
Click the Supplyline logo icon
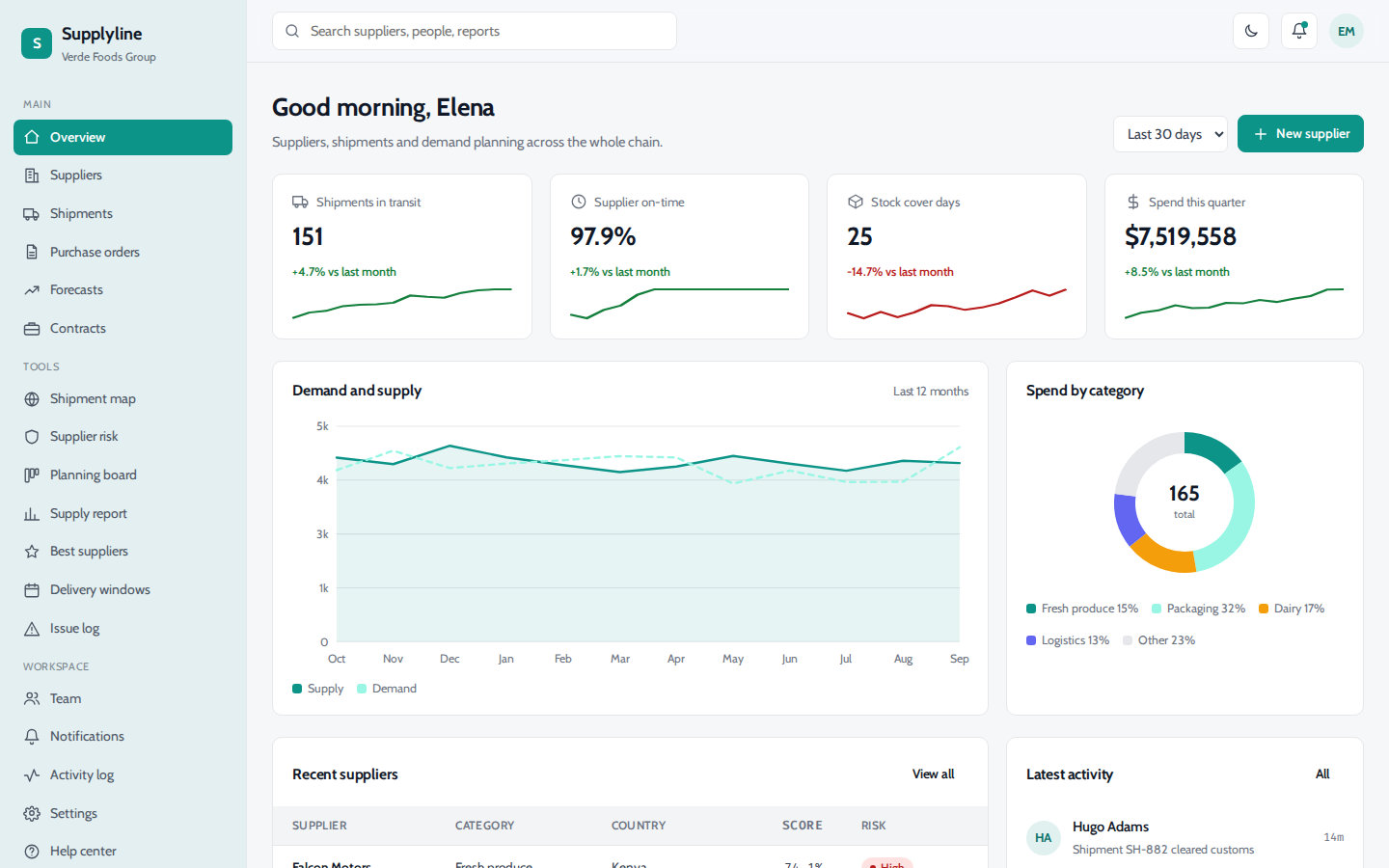(37, 43)
